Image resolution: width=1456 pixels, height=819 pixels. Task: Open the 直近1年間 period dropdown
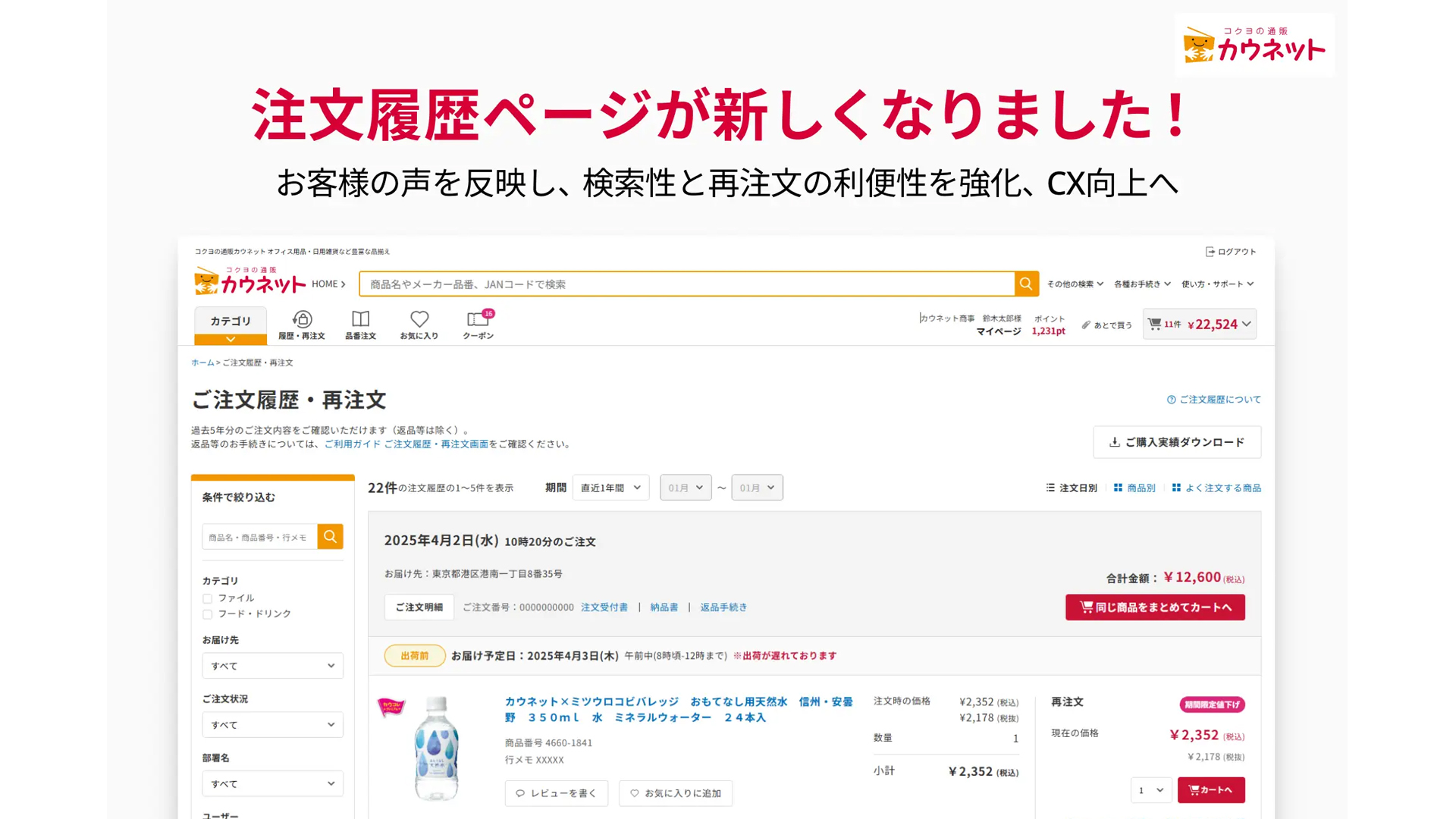click(x=610, y=488)
